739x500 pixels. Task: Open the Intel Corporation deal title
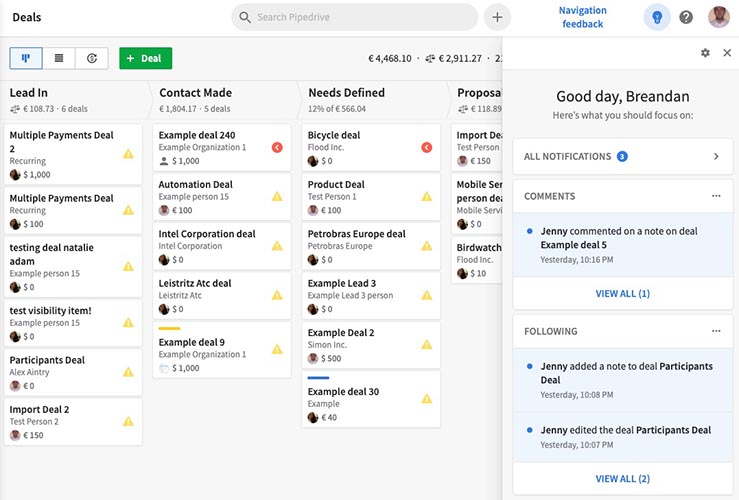pyautogui.click(x=207, y=234)
